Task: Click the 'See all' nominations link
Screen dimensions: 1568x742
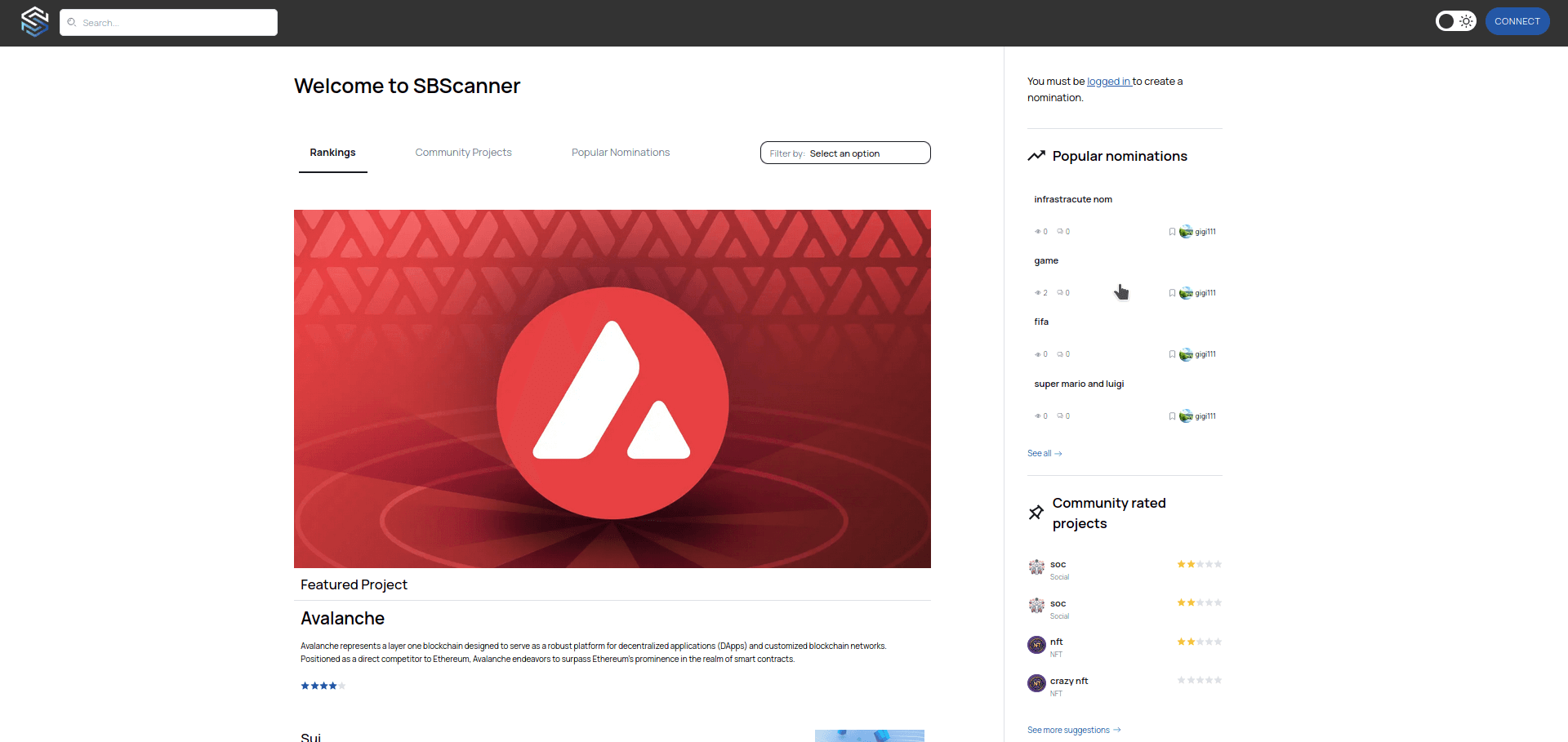Action: point(1045,454)
